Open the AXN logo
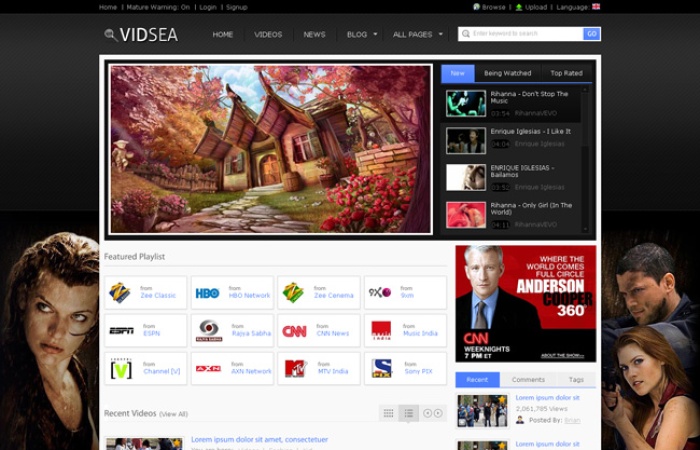 coord(208,369)
